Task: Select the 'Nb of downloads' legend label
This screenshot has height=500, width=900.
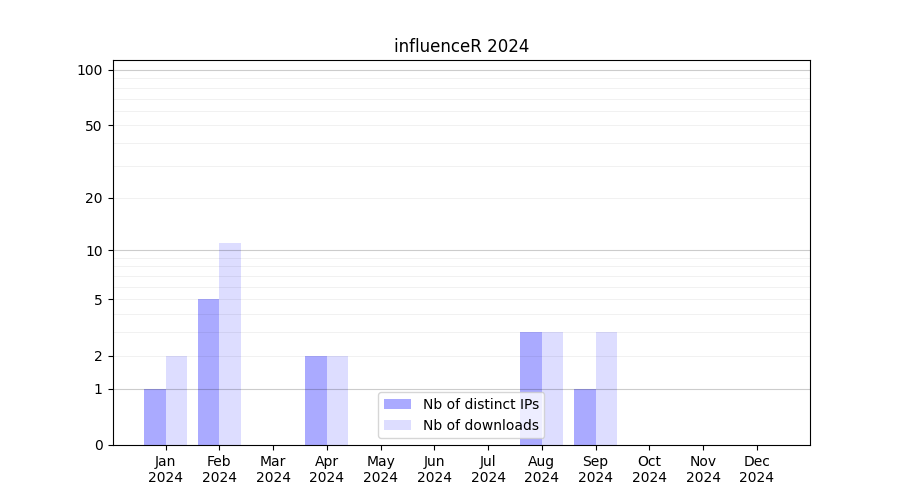Action: [x=480, y=425]
